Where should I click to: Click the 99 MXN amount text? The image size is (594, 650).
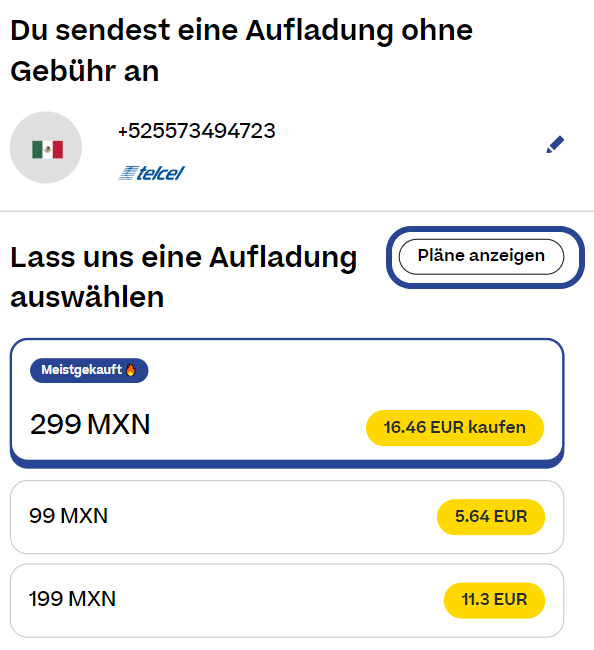[68, 516]
